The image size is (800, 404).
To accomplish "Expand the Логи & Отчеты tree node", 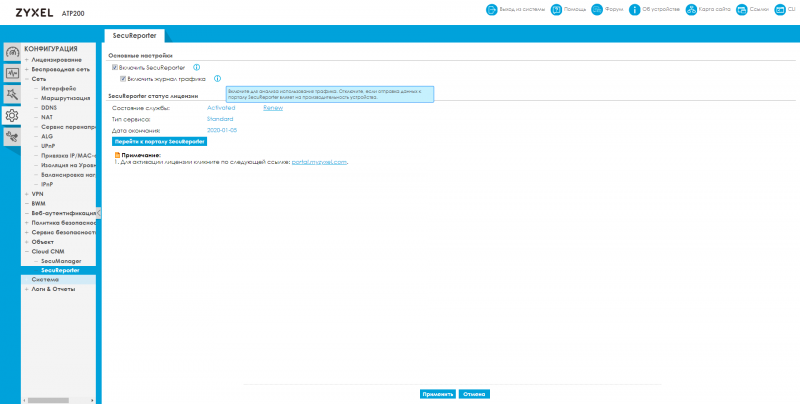I will [27, 289].
